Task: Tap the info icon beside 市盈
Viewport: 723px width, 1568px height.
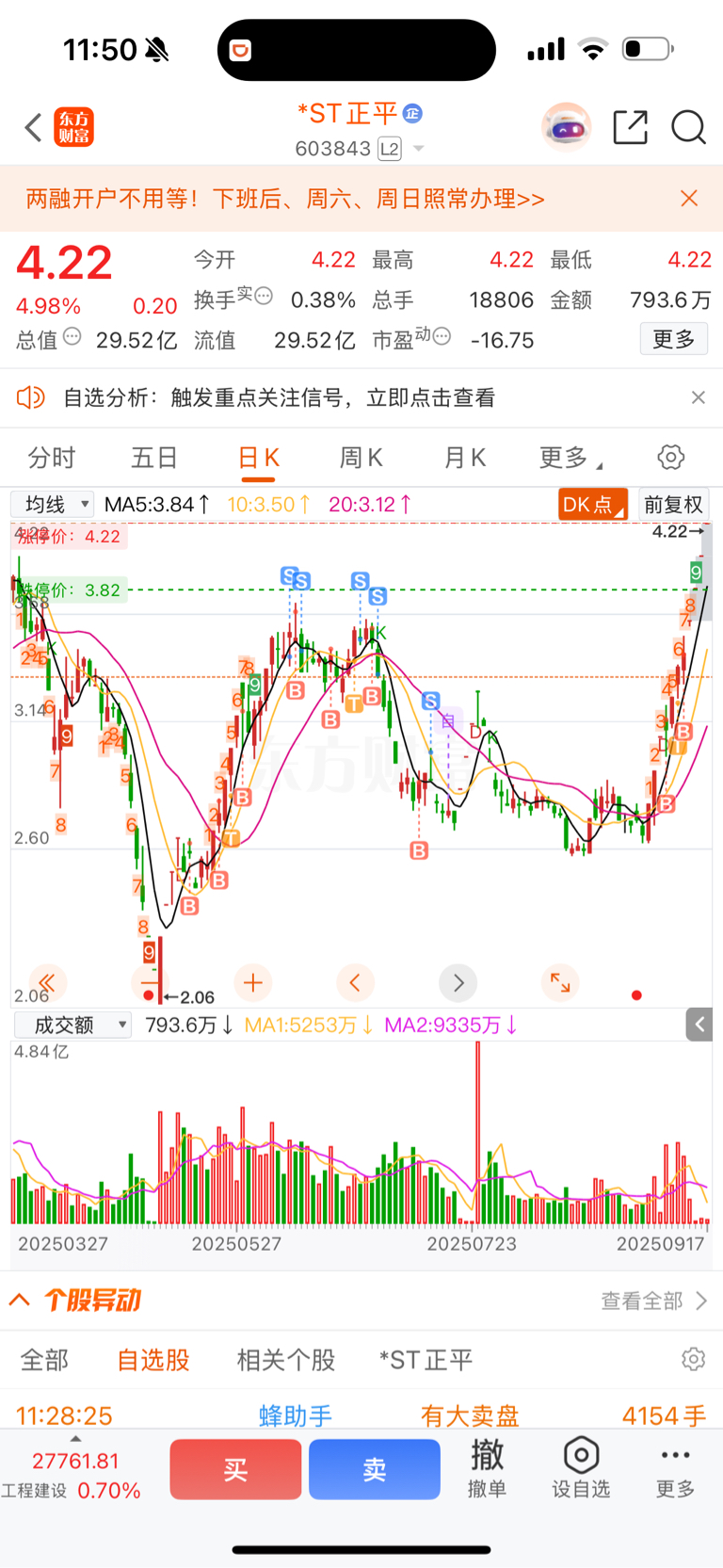Action: 442,336
